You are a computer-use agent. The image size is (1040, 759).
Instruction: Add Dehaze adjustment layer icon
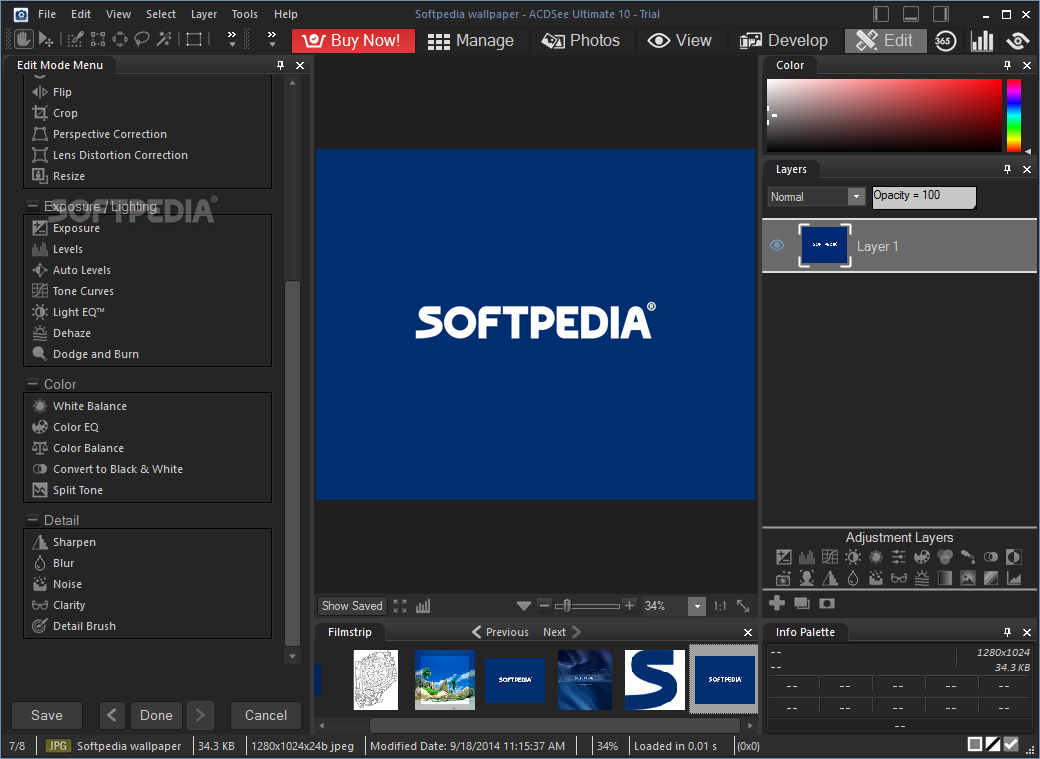click(x=922, y=578)
